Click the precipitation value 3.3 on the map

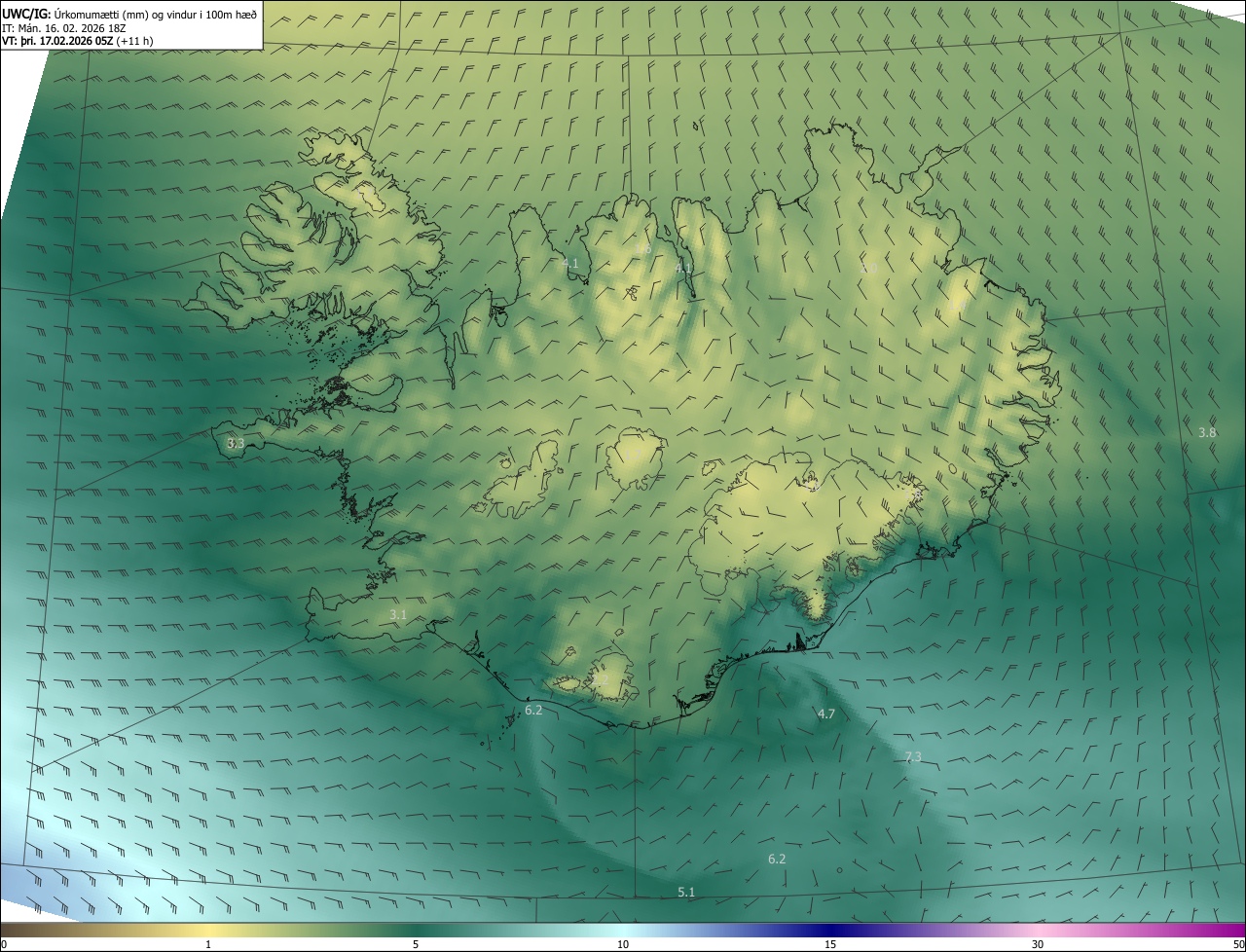[236, 443]
